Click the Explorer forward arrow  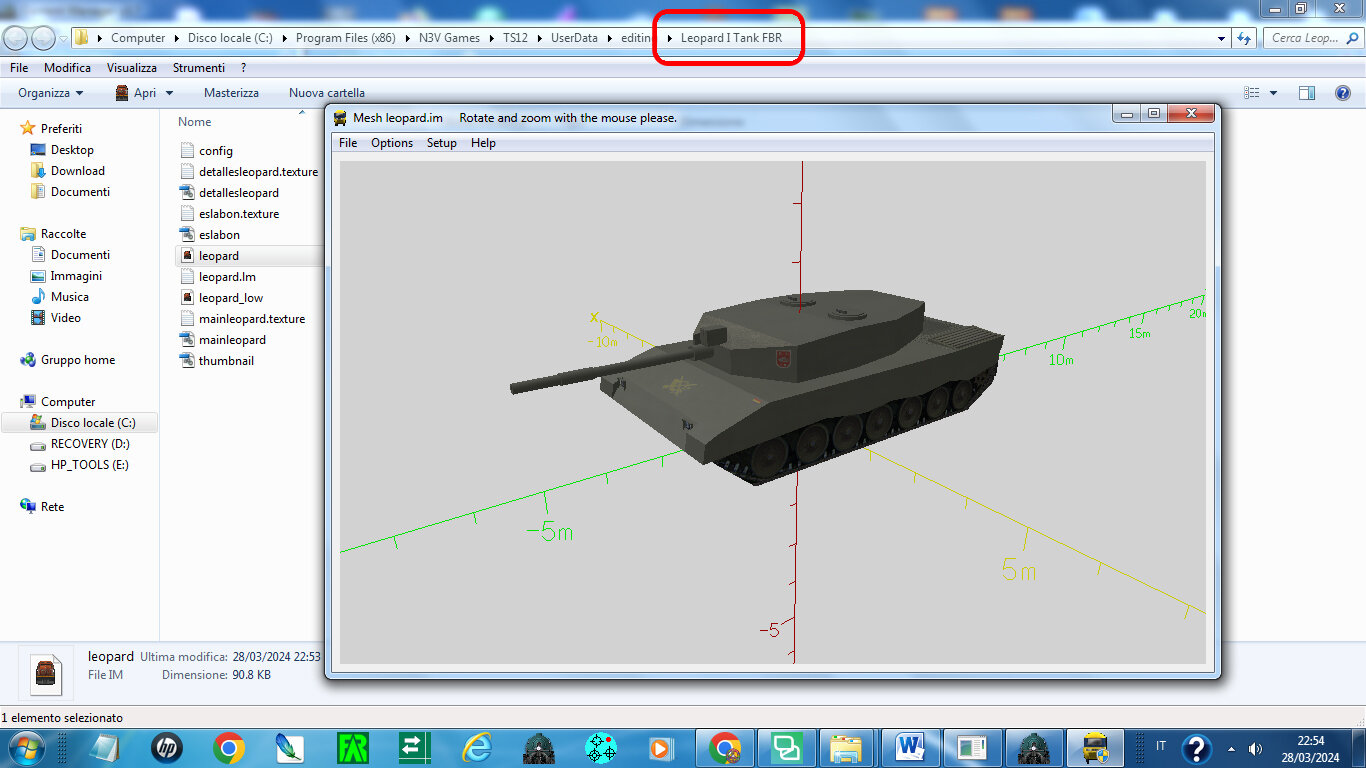pos(43,38)
